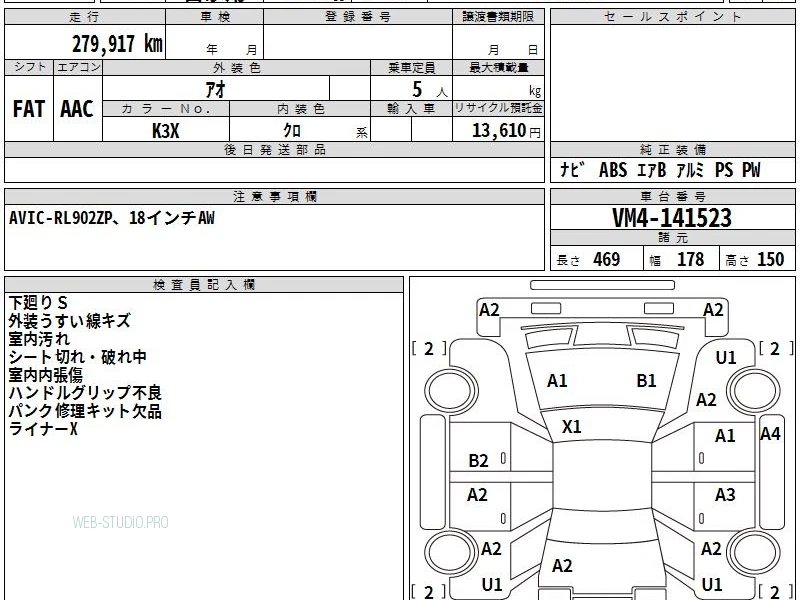Click the B2 damage mark in diagram
Screen dimensions: 800x600
click(479, 461)
